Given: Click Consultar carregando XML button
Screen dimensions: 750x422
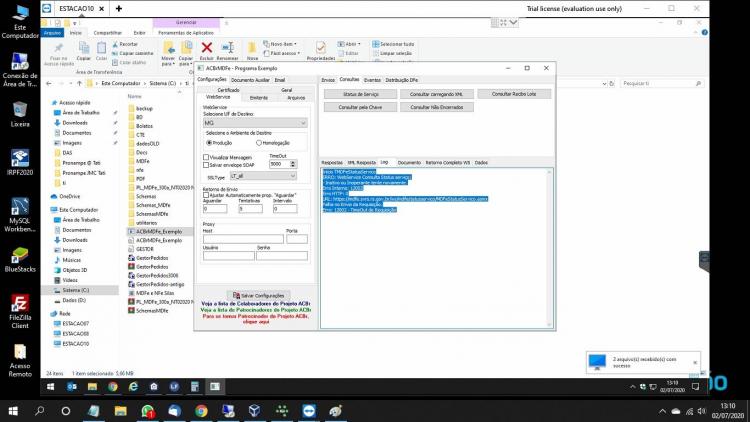Looking at the screenshot, I should (437, 94).
